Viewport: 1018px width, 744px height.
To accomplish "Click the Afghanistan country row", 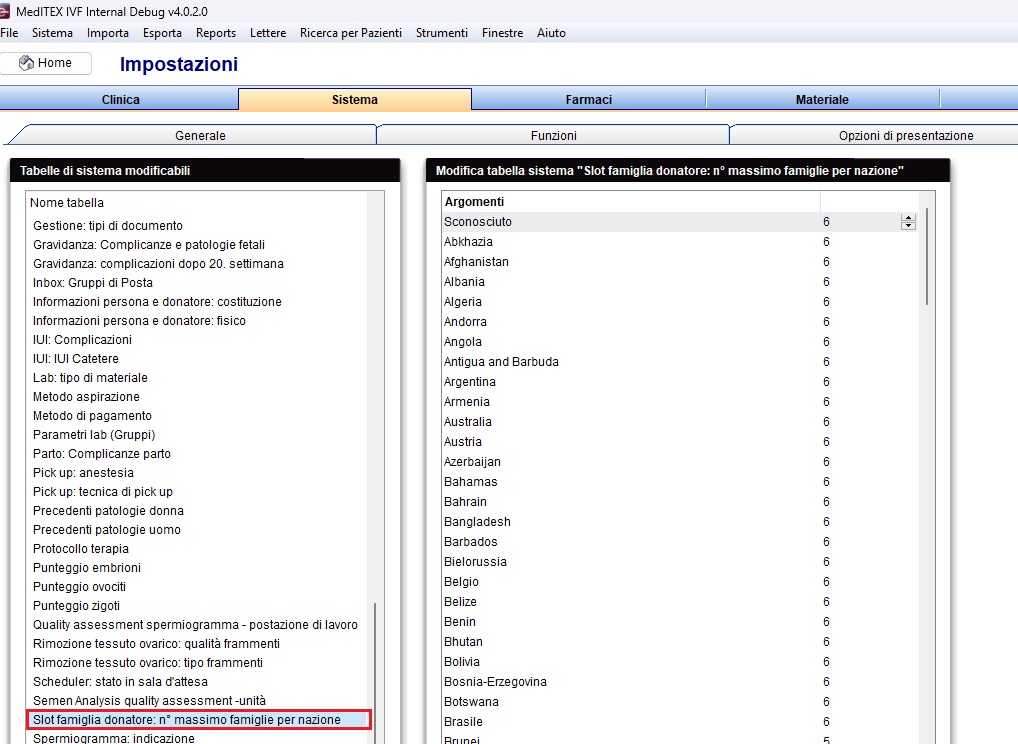I will 680,262.
